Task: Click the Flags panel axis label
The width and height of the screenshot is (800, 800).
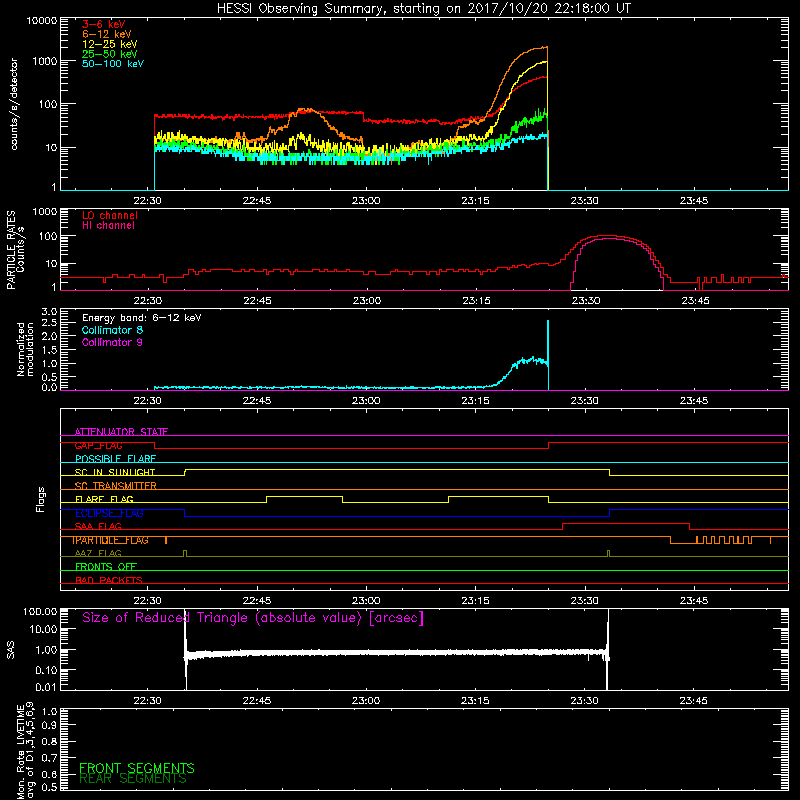Action: [x=41, y=499]
